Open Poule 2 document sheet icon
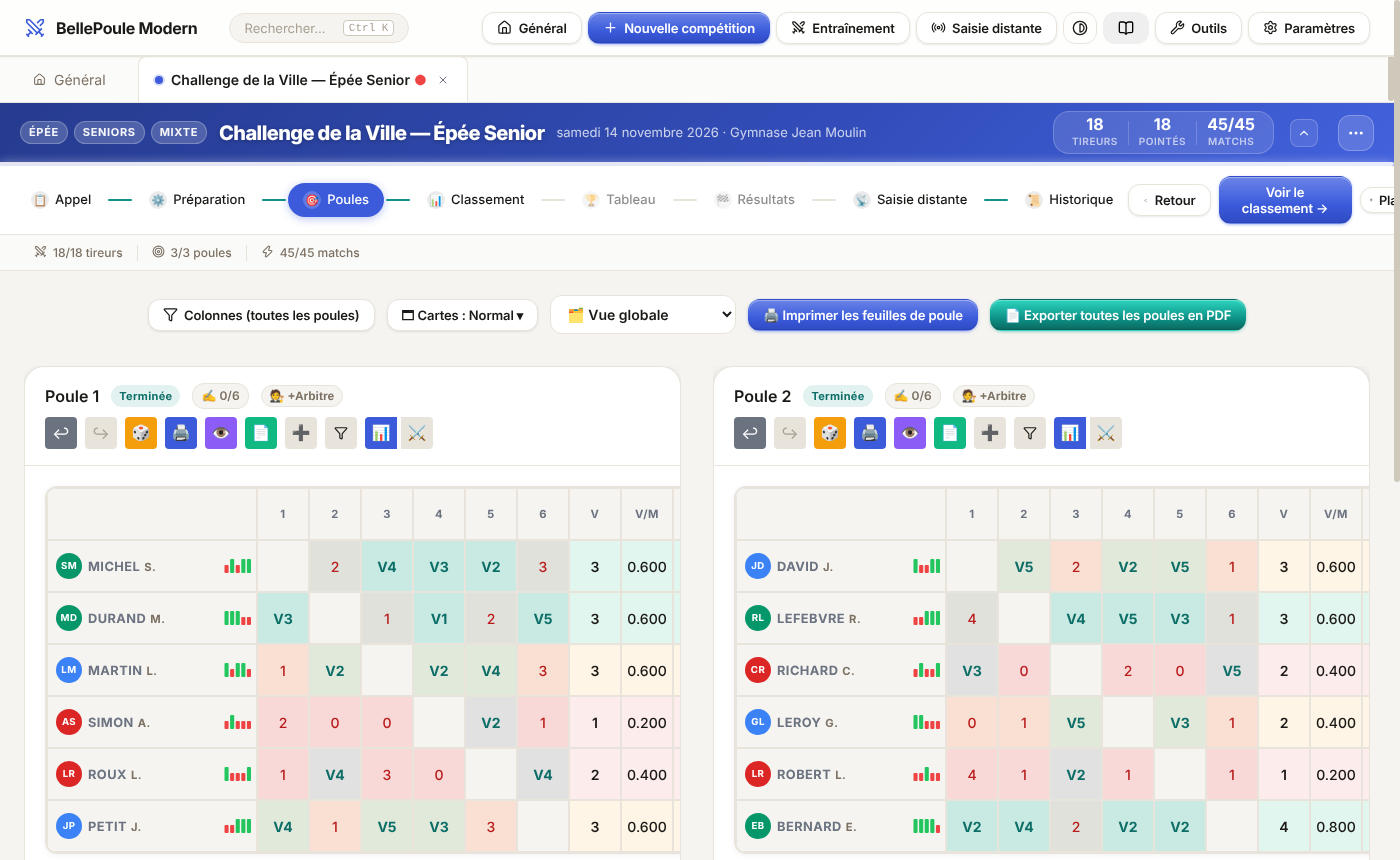The width and height of the screenshot is (1400, 860). pos(950,433)
